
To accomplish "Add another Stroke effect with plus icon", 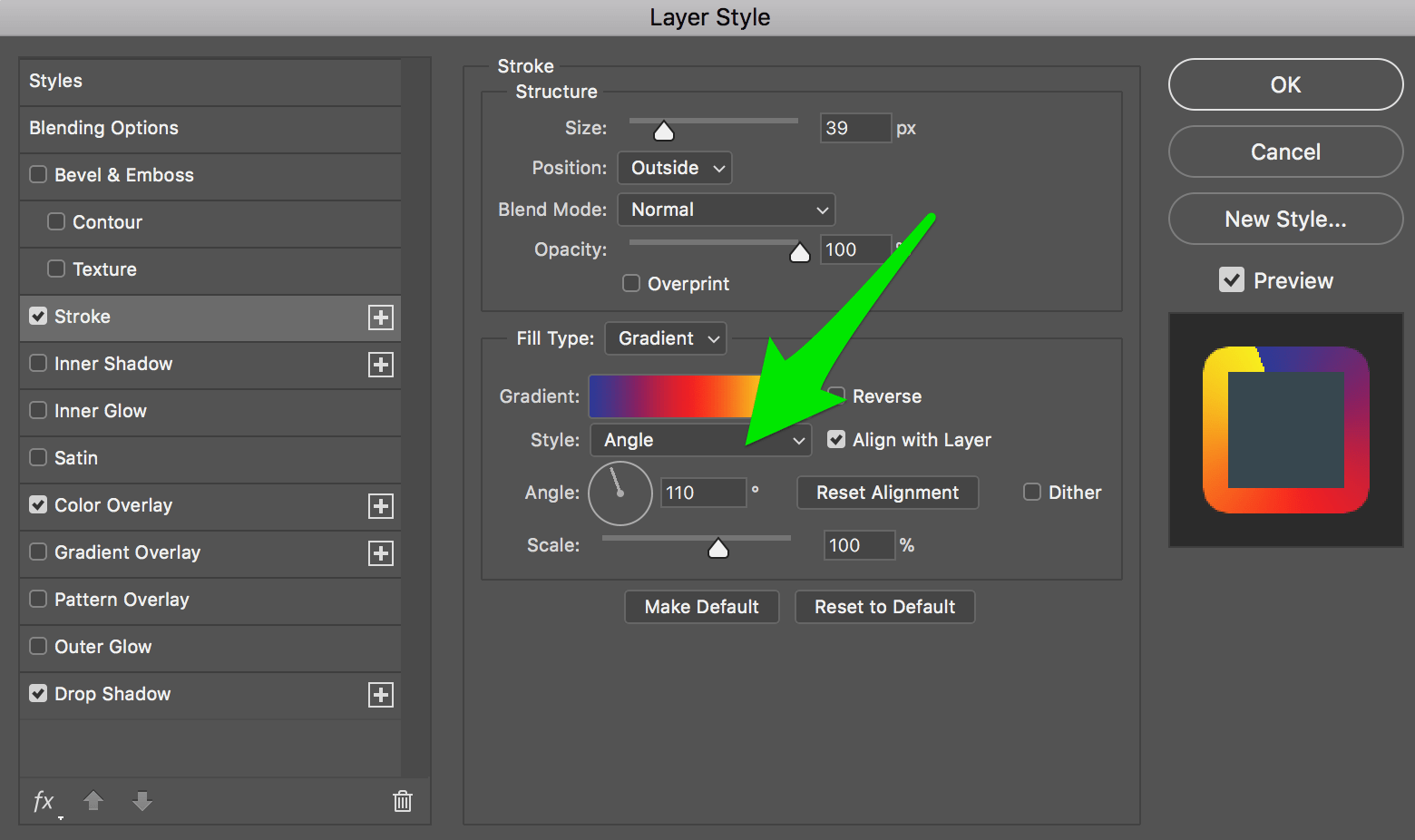I will click(381, 317).
